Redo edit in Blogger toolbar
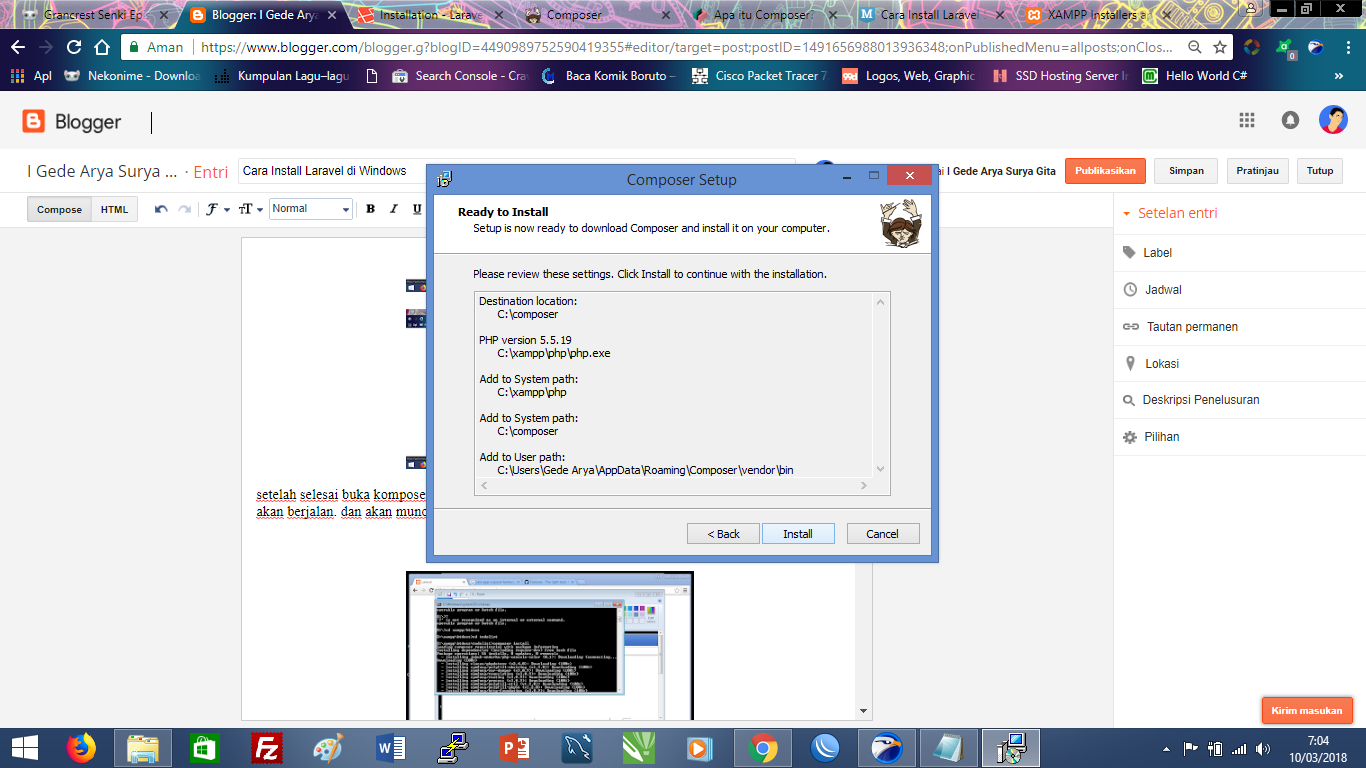 pyautogui.click(x=184, y=209)
